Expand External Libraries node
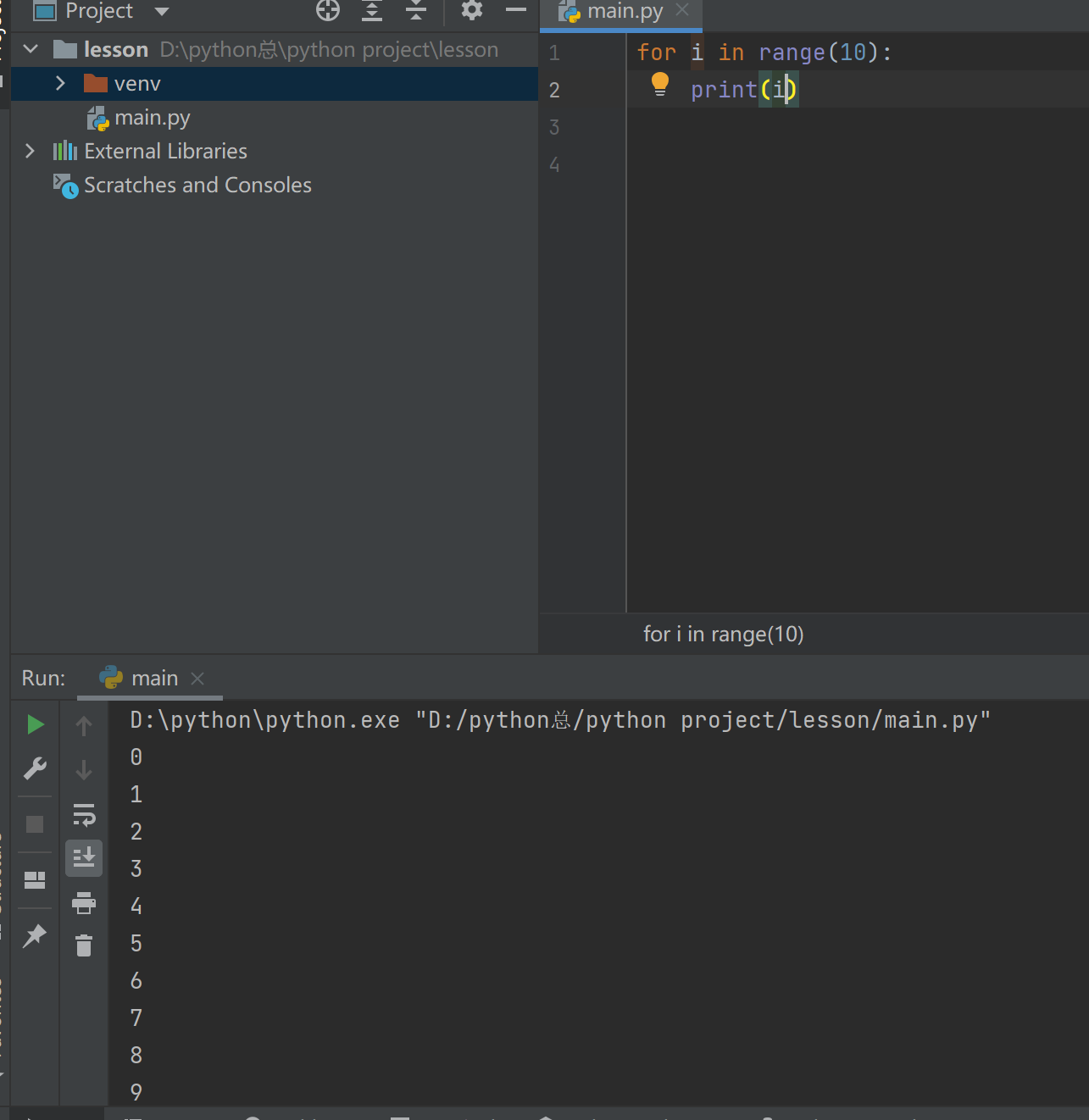 pyautogui.click(x=30, y=151)
